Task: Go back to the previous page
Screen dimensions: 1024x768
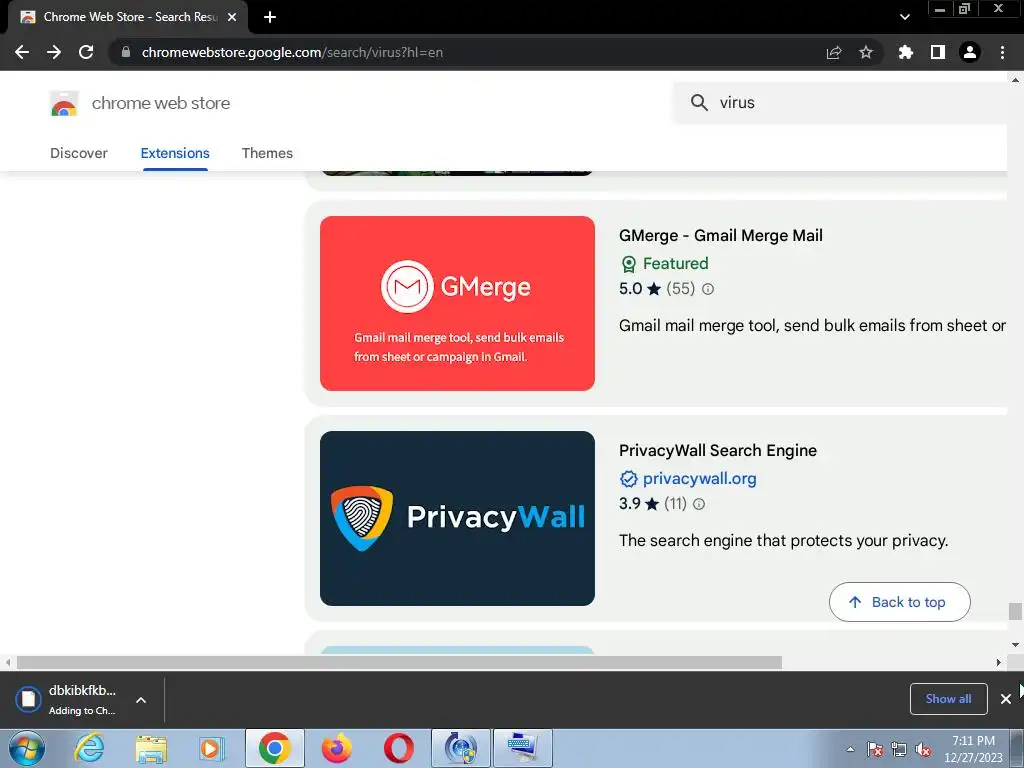Action: (x=22, y=52)
